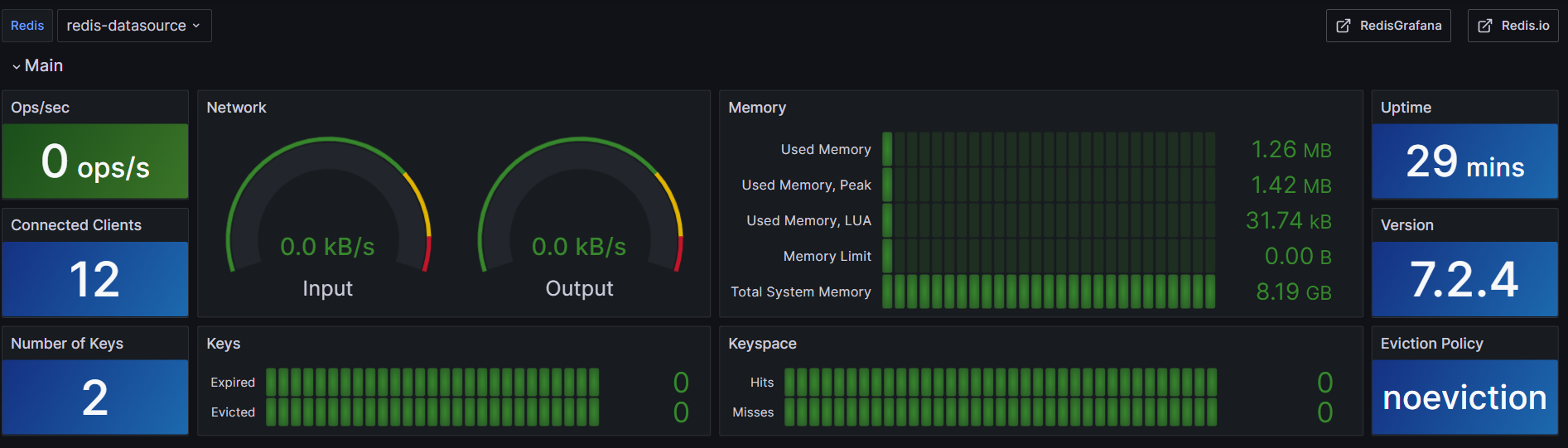
Task: Click the noeviction Eviction Policy value
Action: [x=1464, y=397]
